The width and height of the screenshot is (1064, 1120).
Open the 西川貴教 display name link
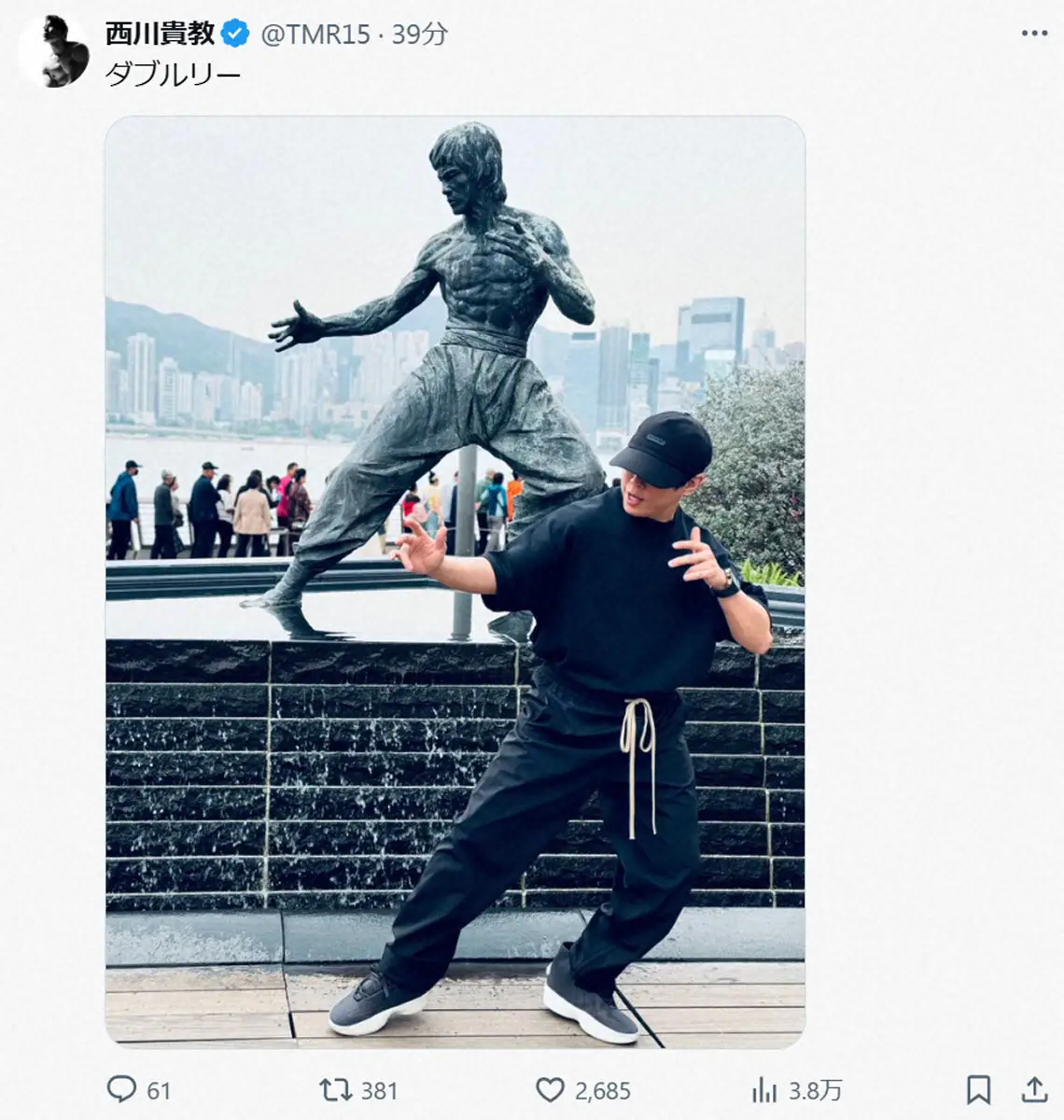coord(160,35)
